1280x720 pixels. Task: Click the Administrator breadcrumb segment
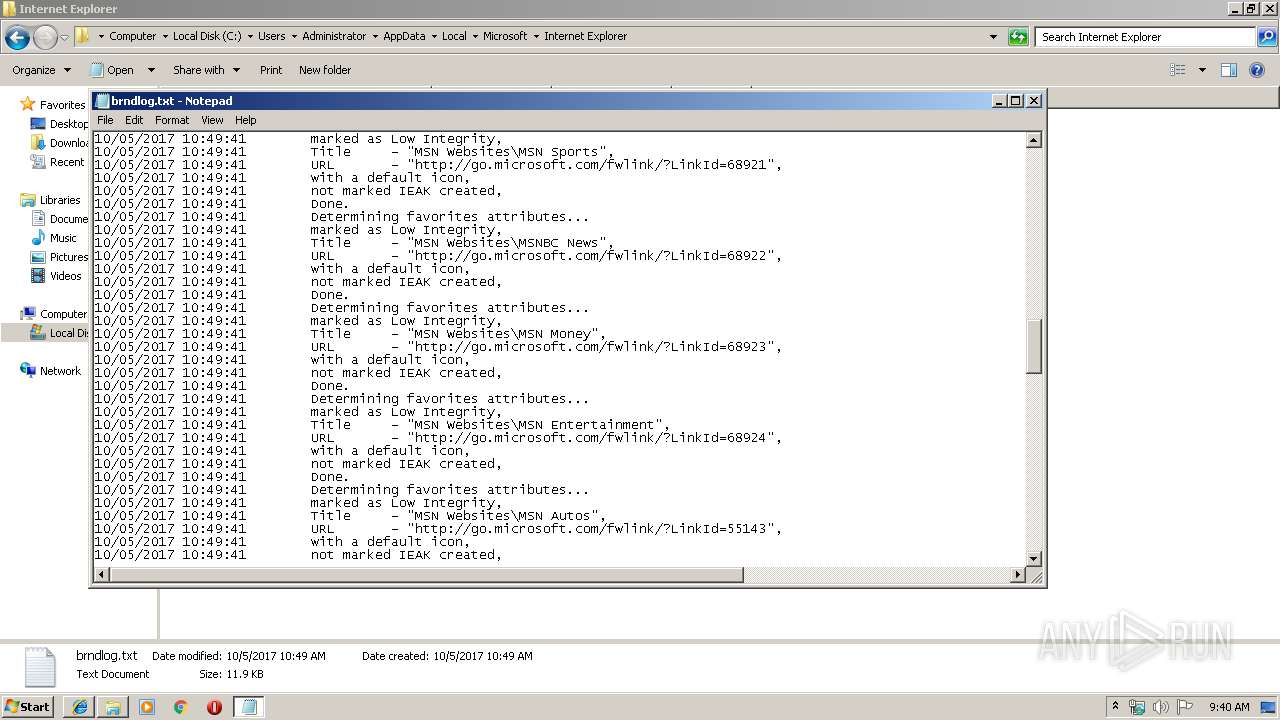(334, 36)
